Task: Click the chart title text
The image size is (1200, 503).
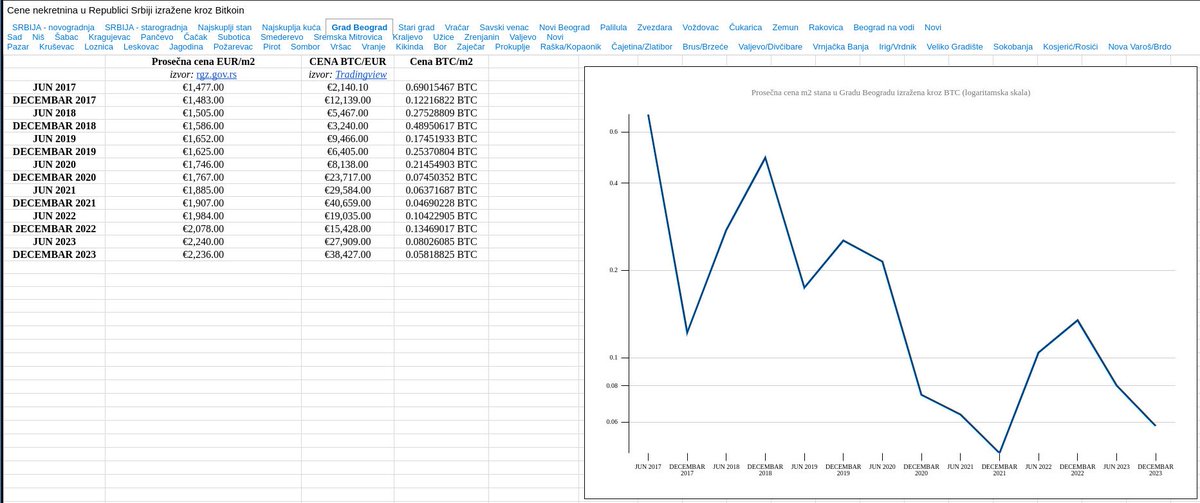Action: (x=891, y=93)
